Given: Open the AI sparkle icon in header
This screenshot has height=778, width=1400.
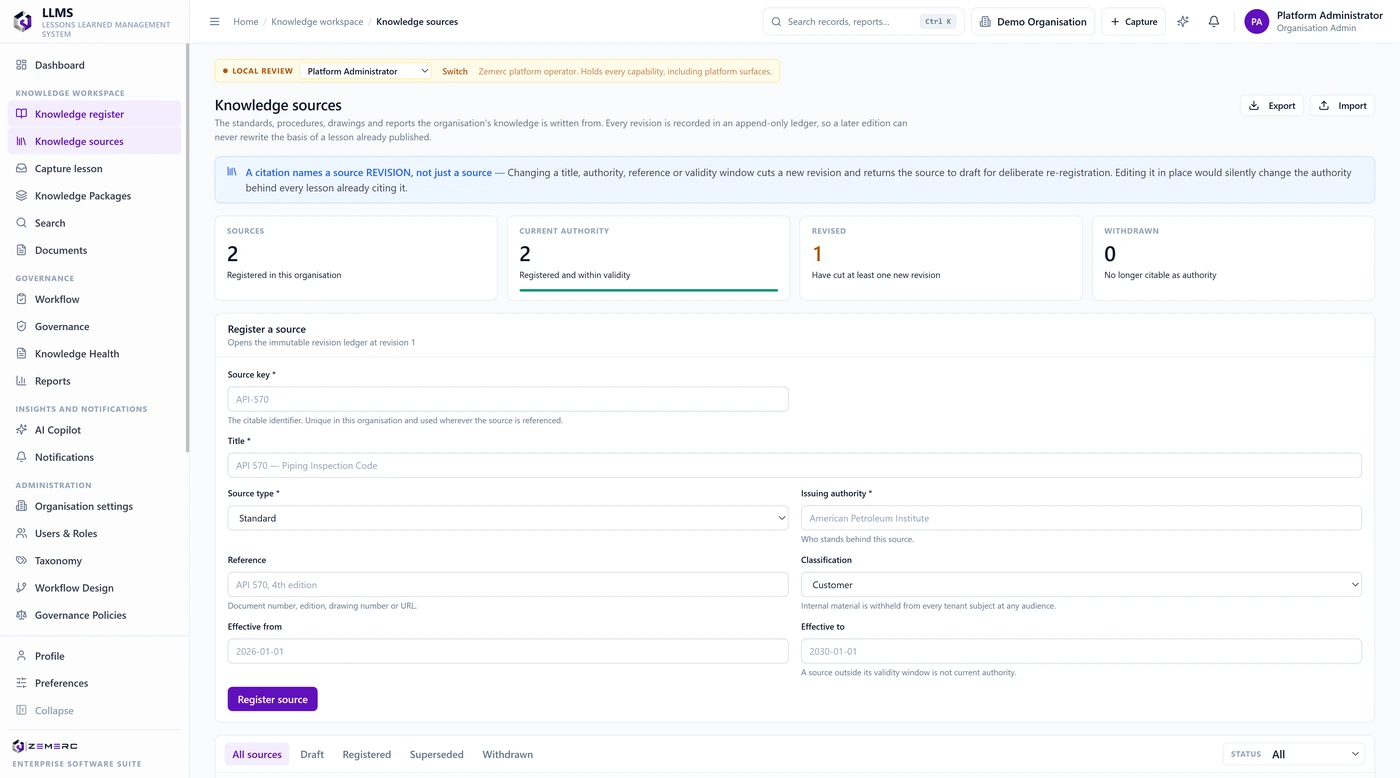Looking at the screenshot, I should pos(1183,21).
